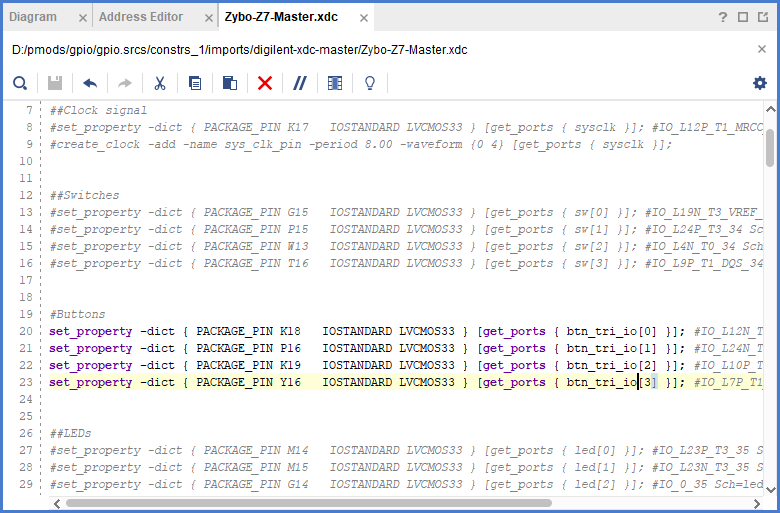This screenshot has width=780, height=513.
Task: Open editor settings gear icon
Action: tap(760, 83)
